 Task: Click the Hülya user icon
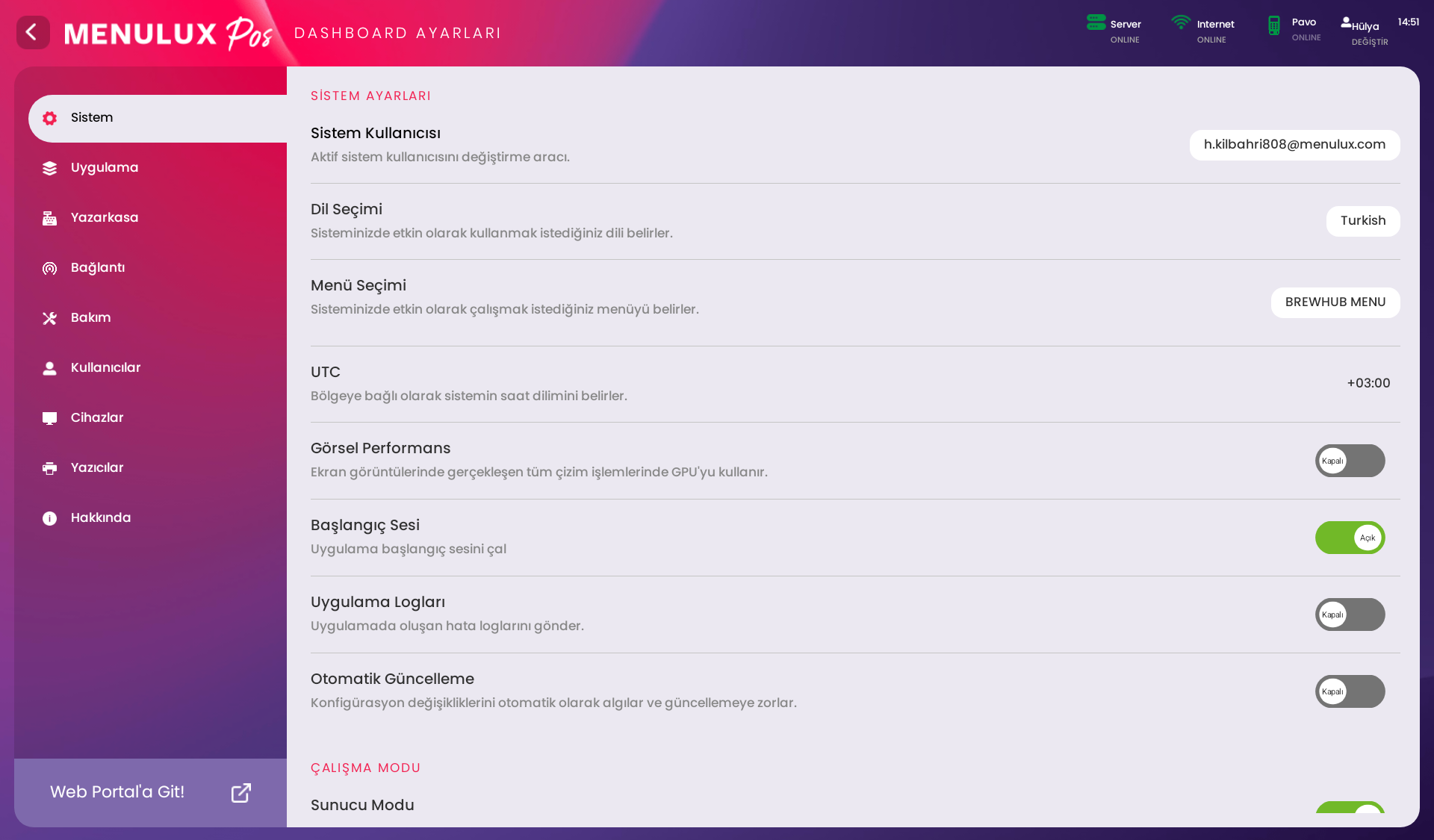tap(1346, 22)
